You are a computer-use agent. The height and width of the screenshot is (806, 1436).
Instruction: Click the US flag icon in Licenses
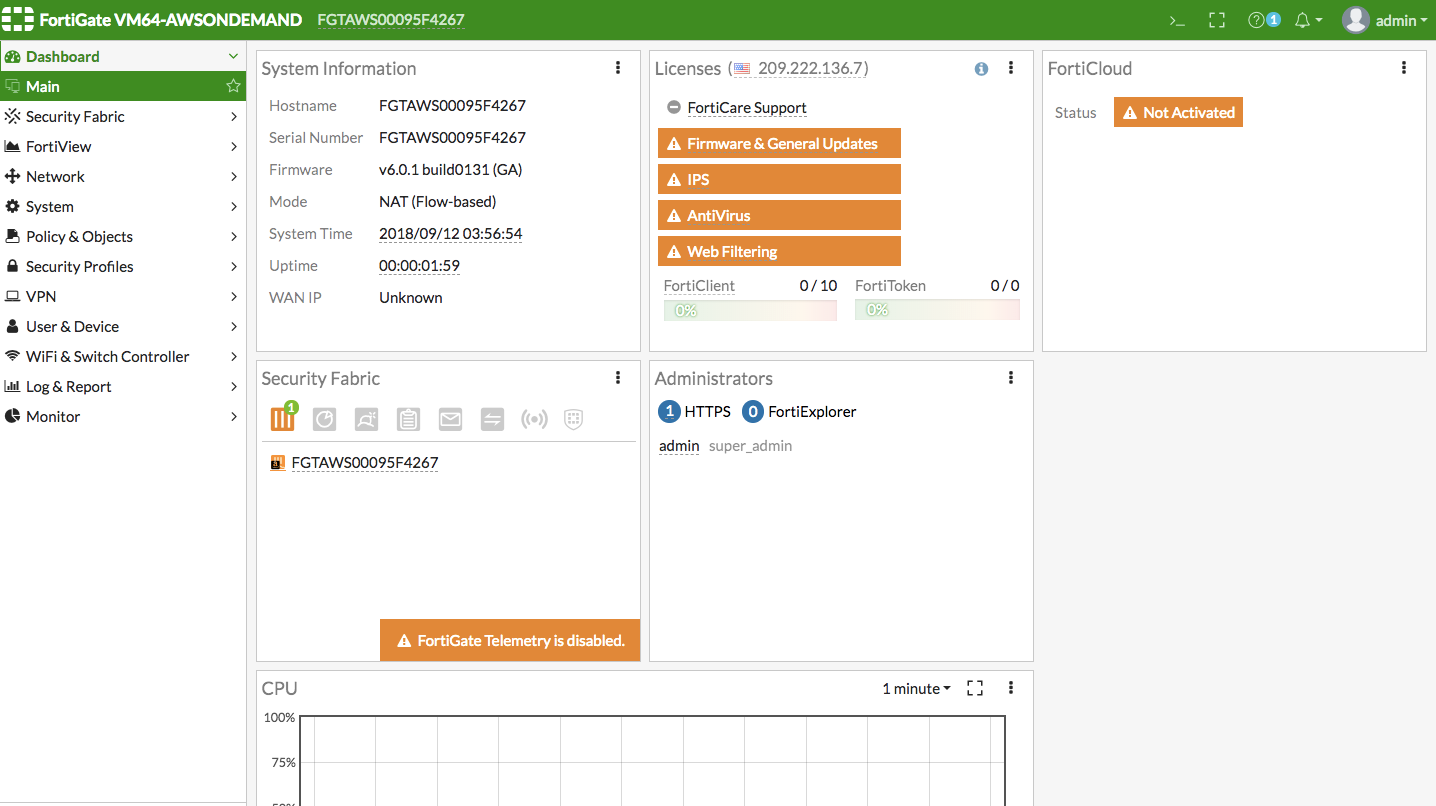(x=741, y=69)
